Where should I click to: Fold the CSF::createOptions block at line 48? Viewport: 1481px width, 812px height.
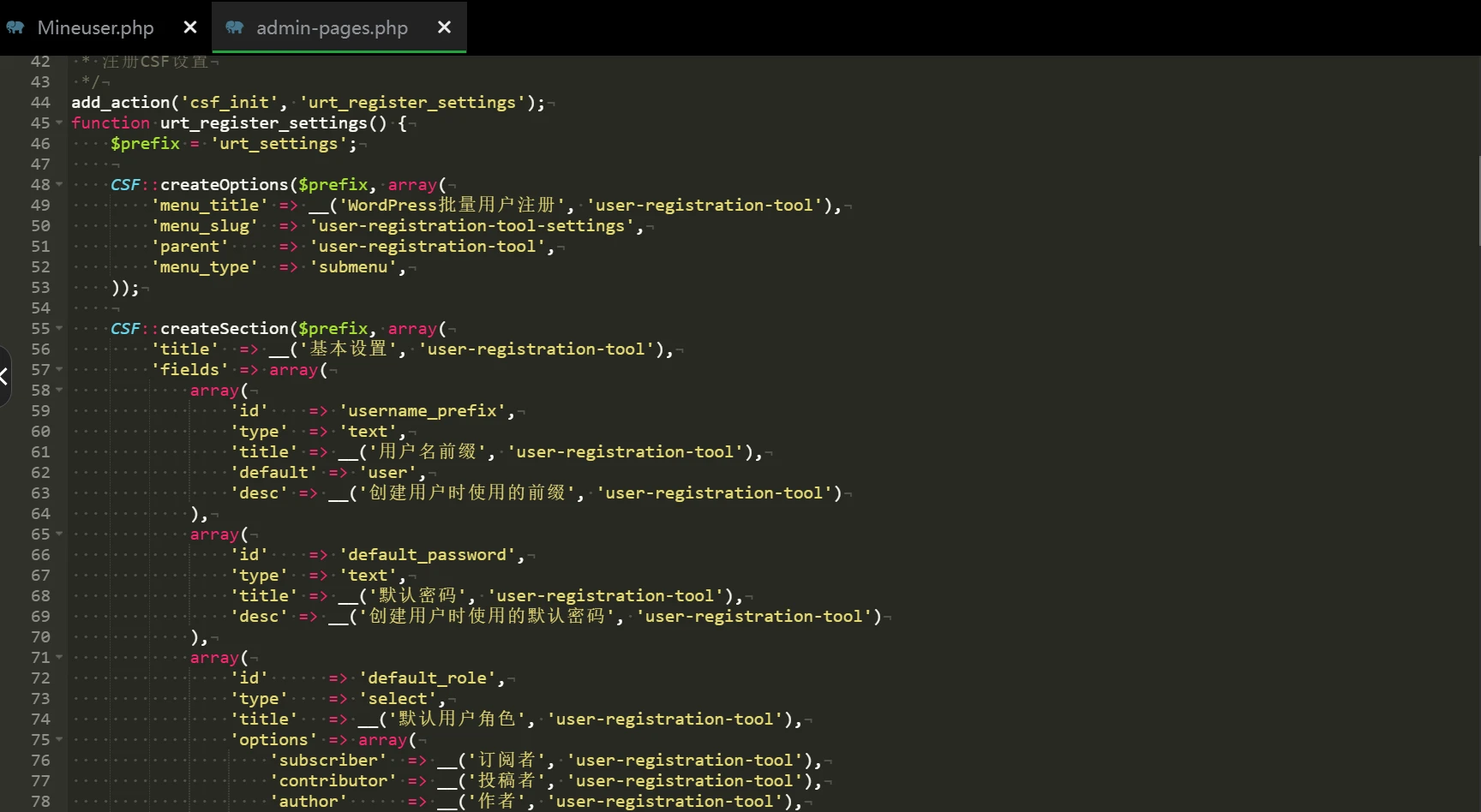pos(59,184)
